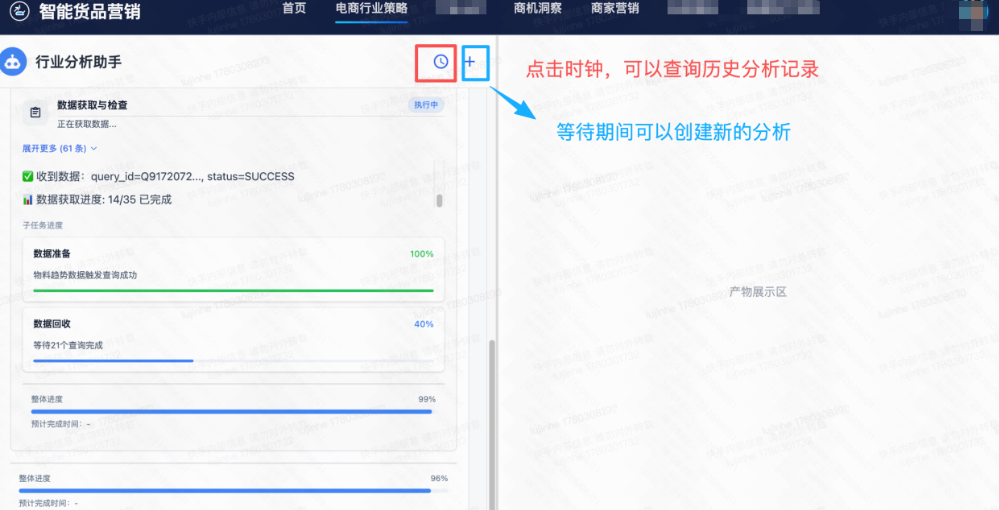Click the log list's inner scrollbar thumb
This screenshot has height=510, width=999.
click(439, 201)
